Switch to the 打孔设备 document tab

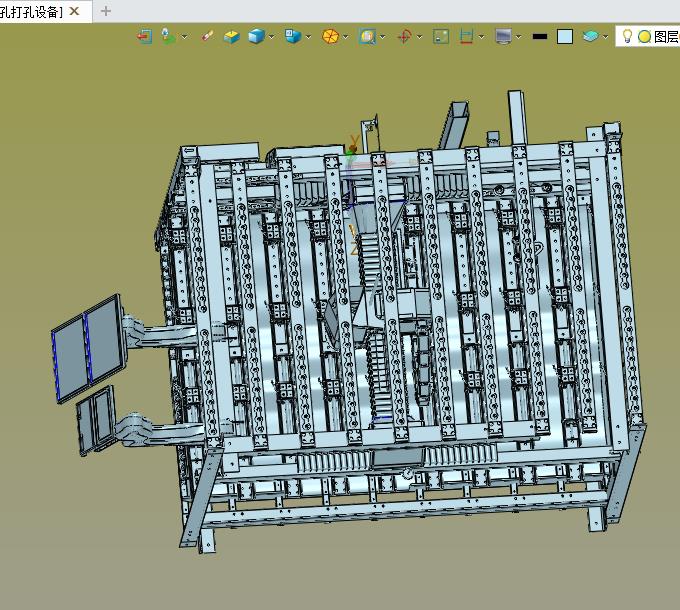31,12
